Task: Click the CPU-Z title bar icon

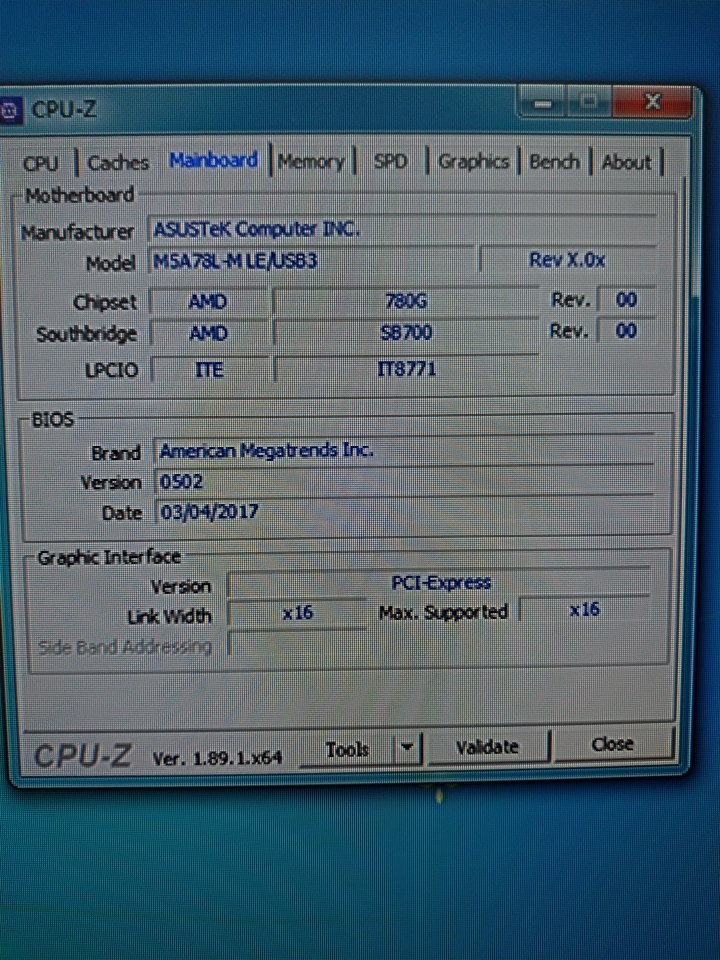Action: pyautogui.click(x=10, y=111)
